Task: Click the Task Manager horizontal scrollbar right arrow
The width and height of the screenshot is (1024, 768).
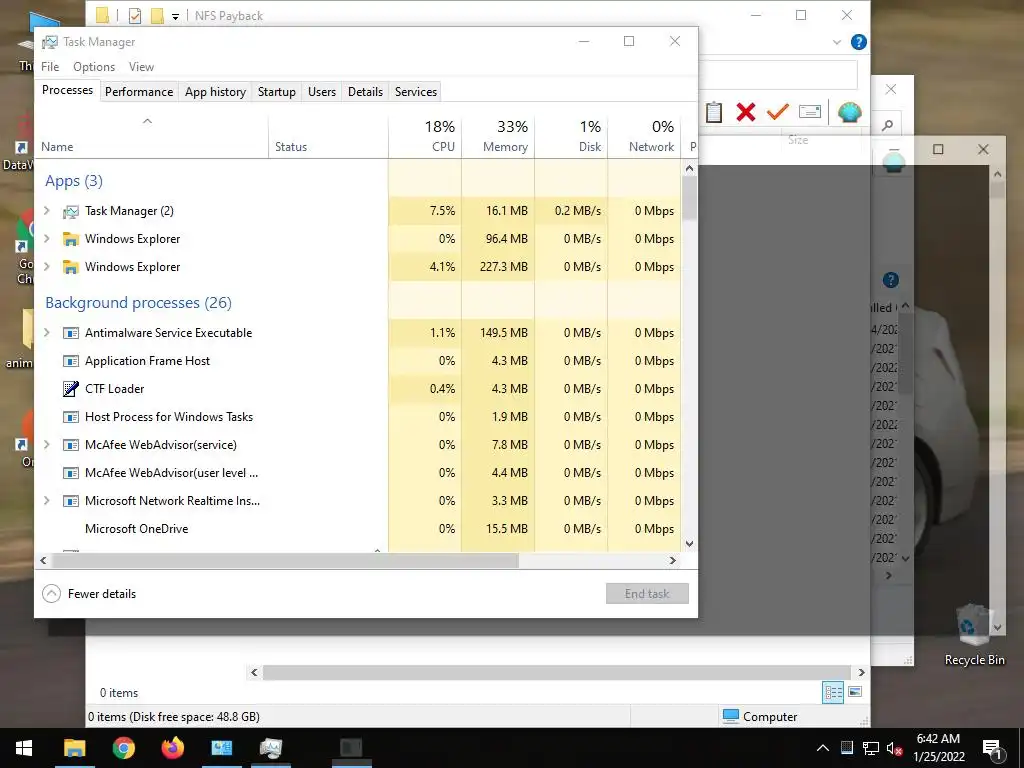Action: point(673,560)
